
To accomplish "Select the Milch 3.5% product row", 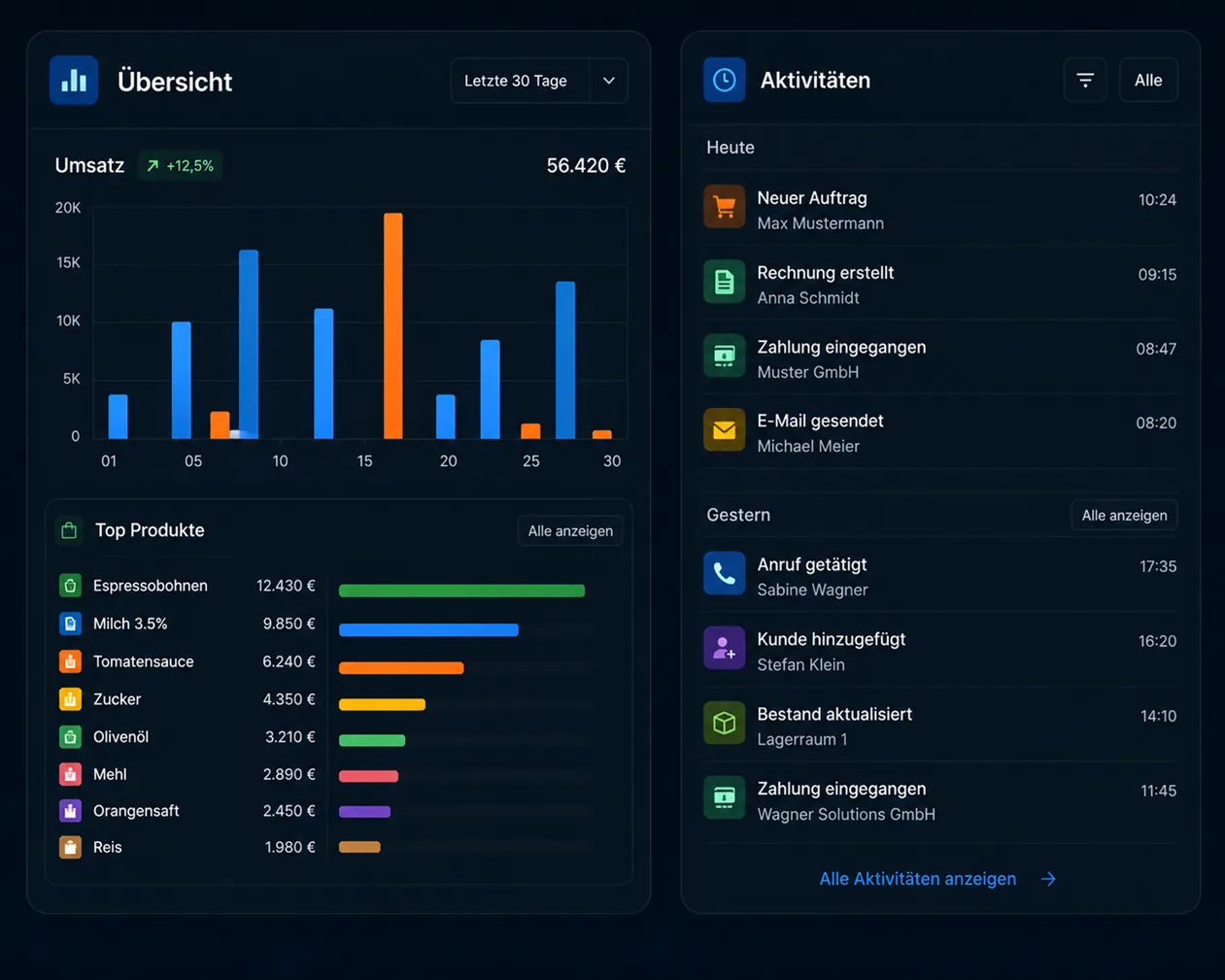I will pyautogui.click(x=325, y=624).
